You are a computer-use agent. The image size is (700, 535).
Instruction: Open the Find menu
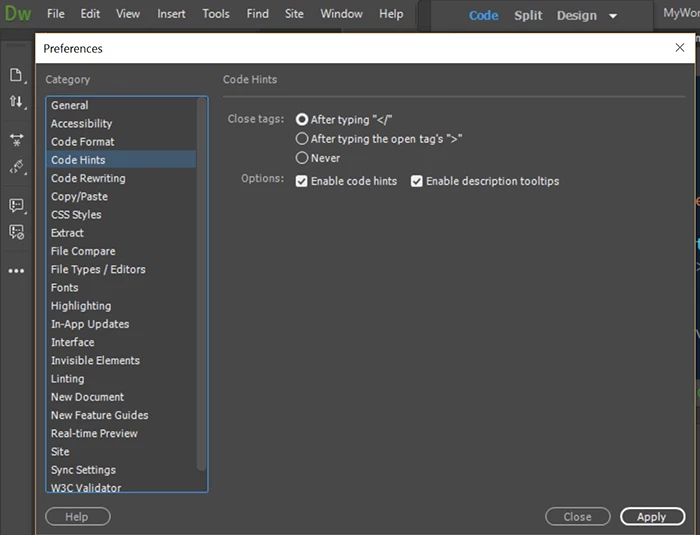pos(258,14)
